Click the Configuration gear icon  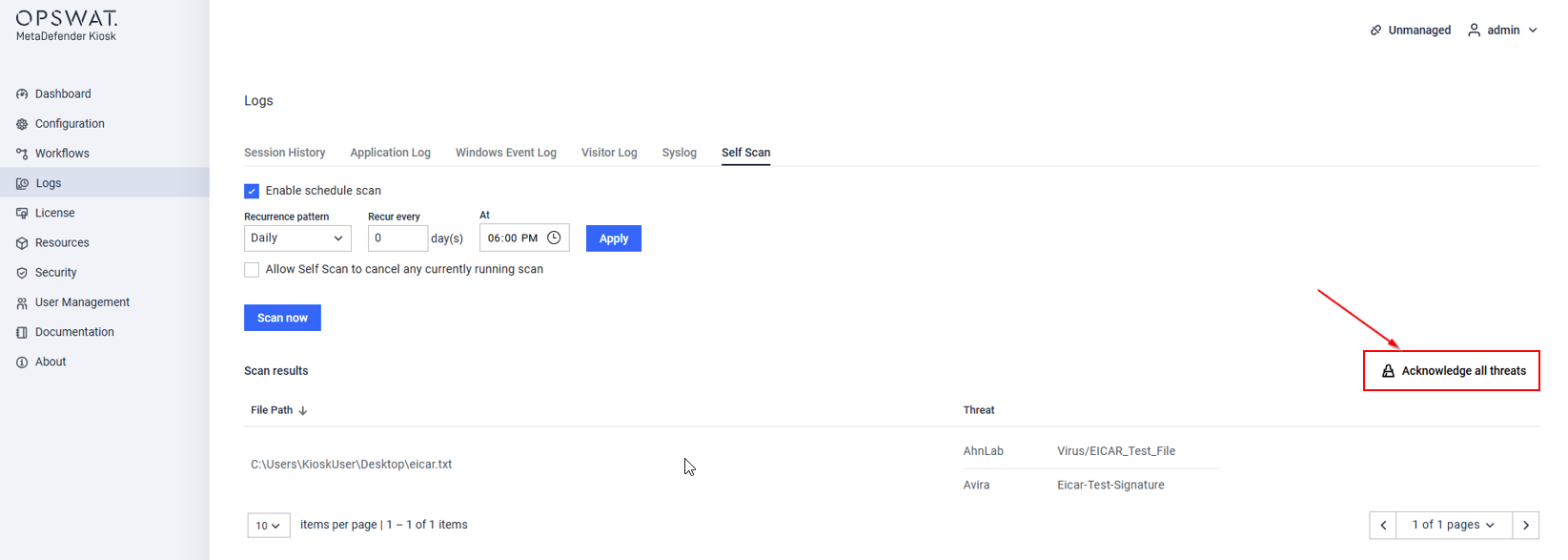point(22,124)
